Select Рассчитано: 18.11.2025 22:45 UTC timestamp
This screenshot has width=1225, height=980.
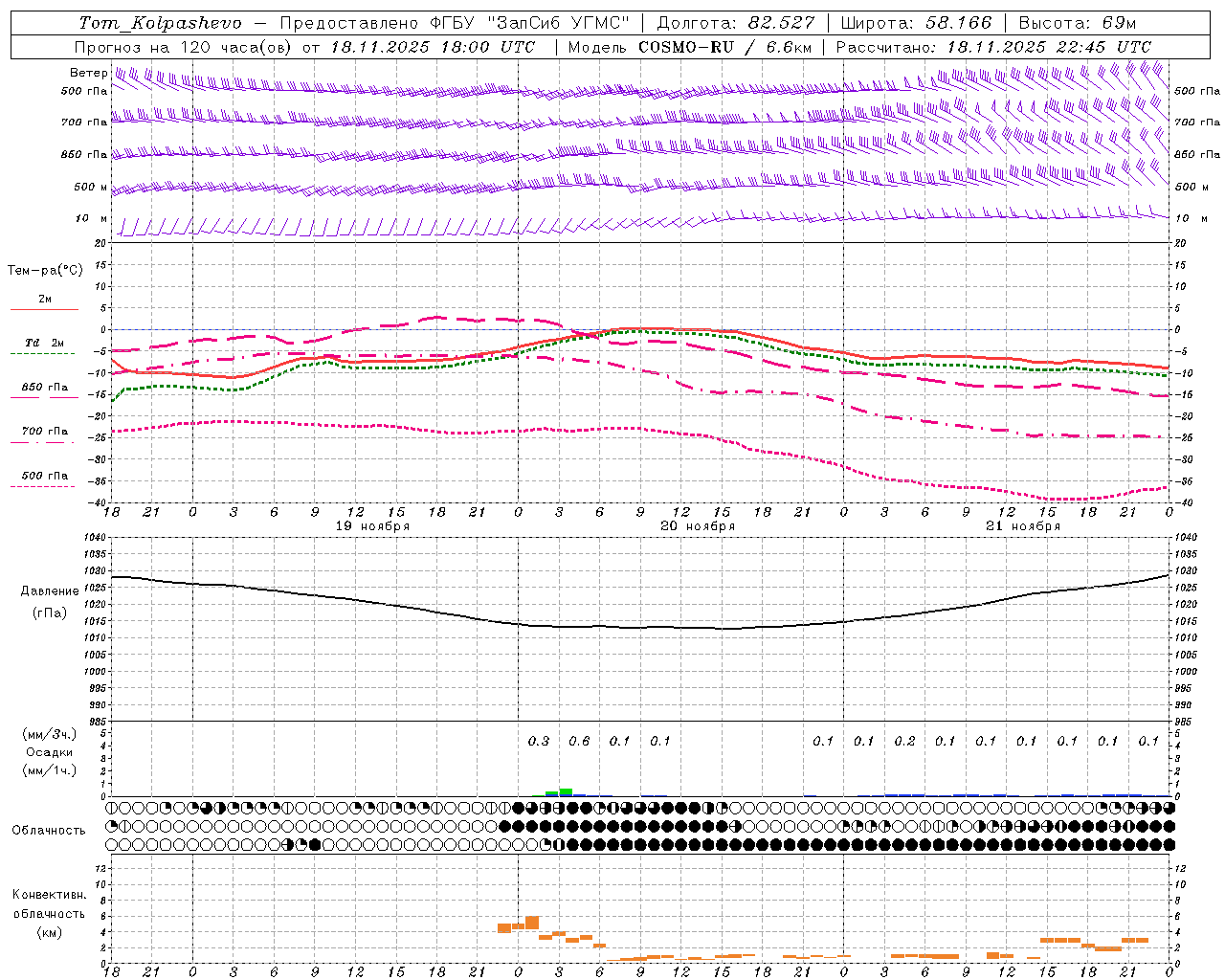pos(993,47)
